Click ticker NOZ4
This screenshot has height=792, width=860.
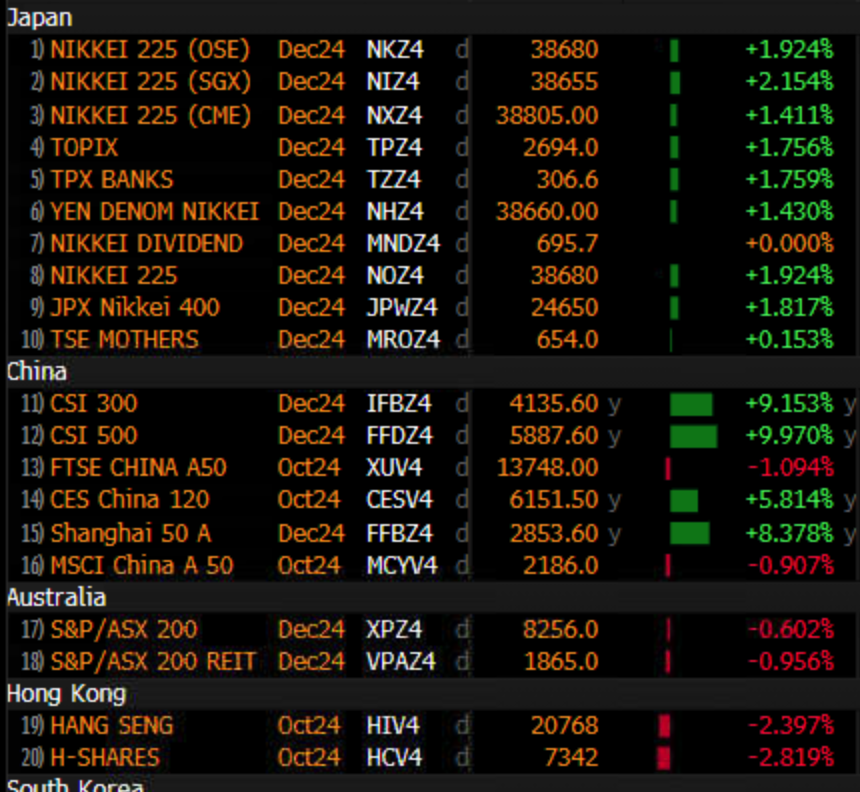(x=395, y=275)
